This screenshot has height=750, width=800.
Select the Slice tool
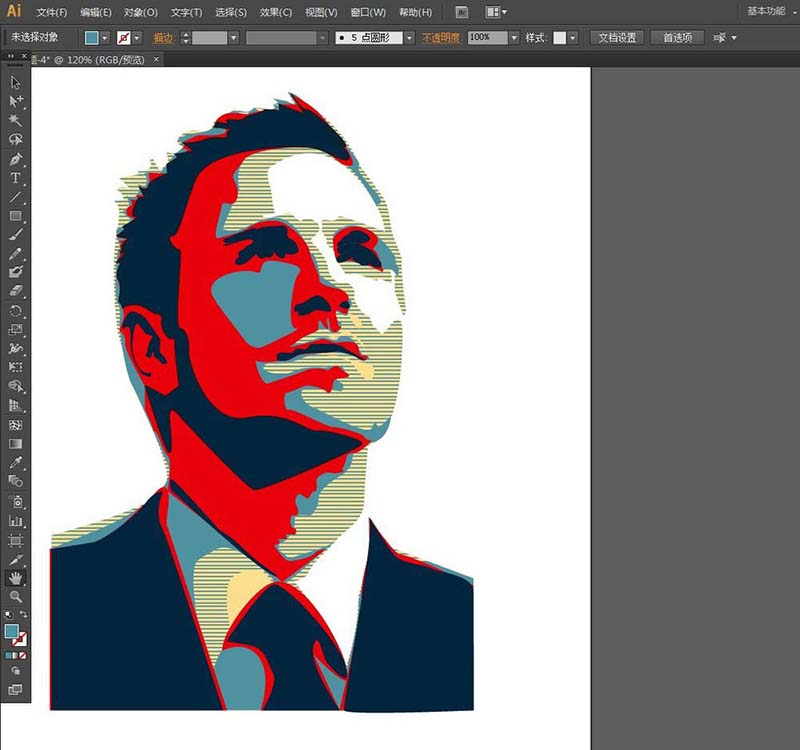(x=15, y=560)
